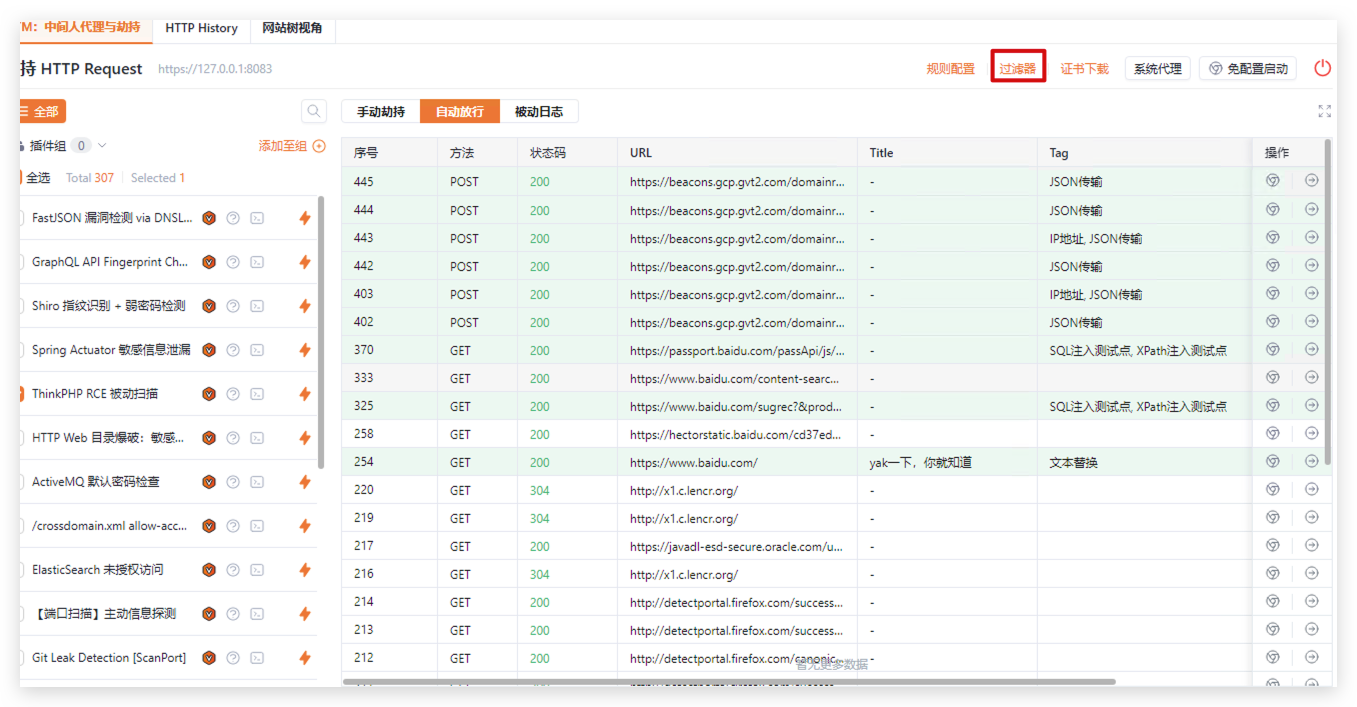Toggle the 全选 select-all checkbox
Viewport: 1357px width, 707px height.
point(22,178)
